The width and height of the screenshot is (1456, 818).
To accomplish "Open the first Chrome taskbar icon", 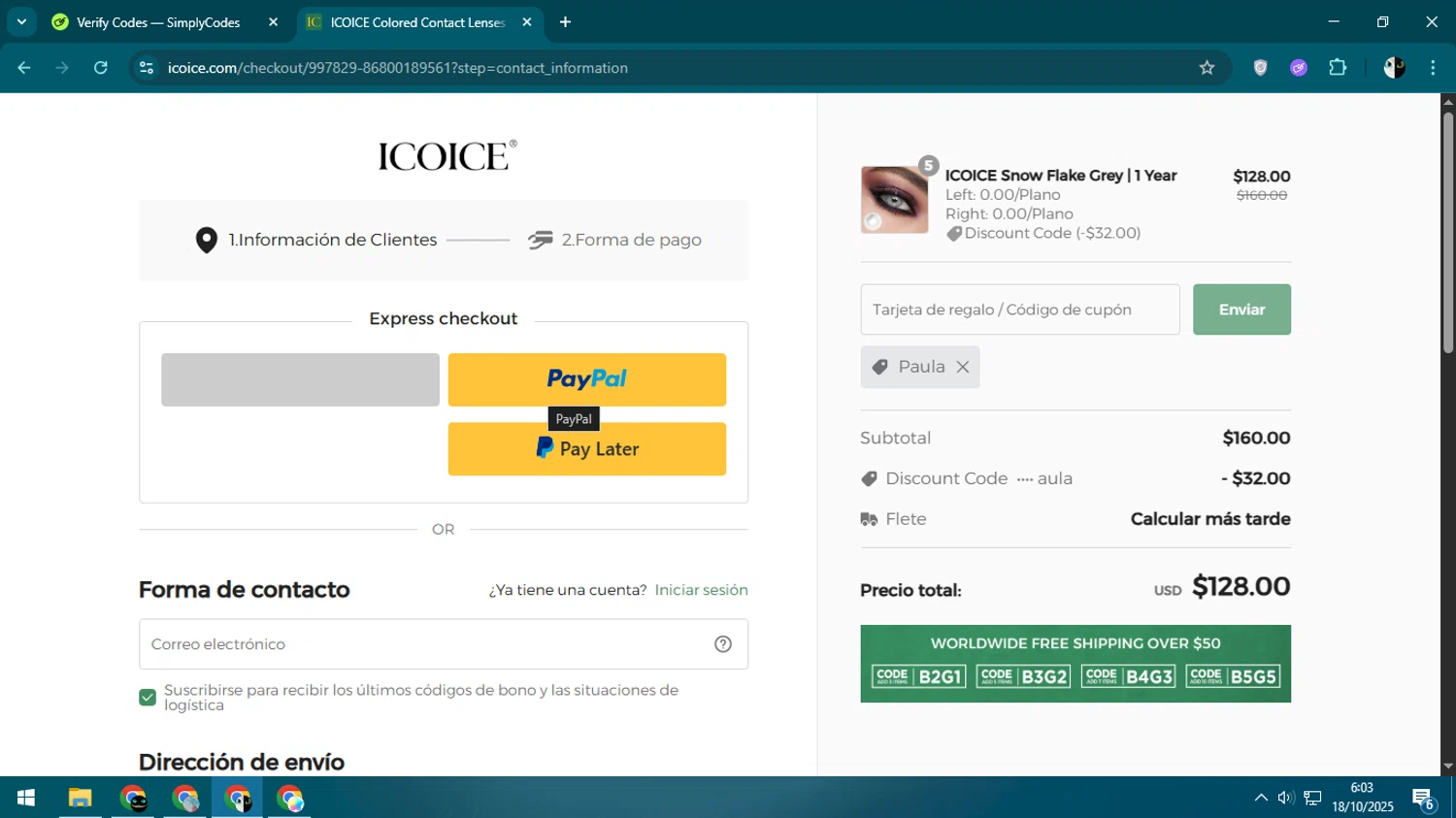I will coord(133,799).
